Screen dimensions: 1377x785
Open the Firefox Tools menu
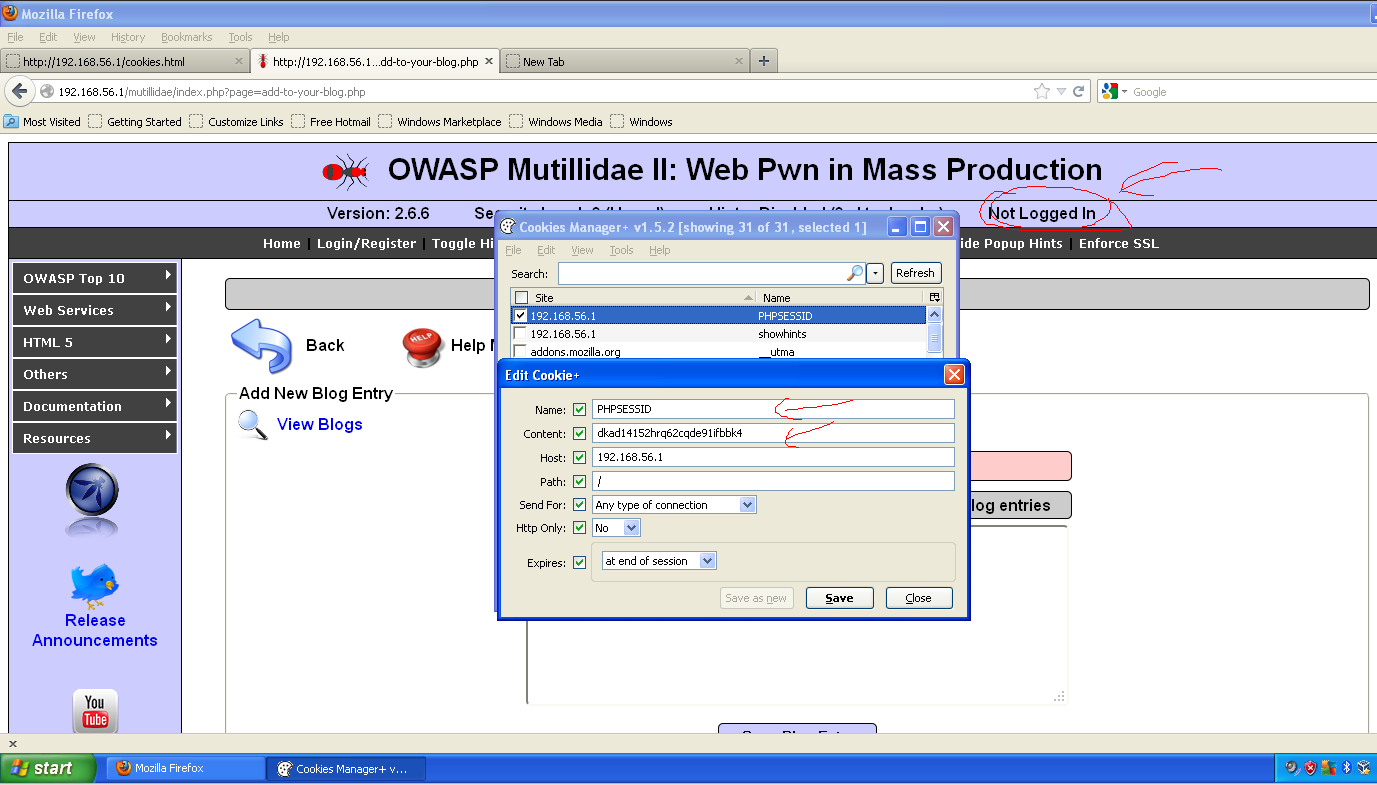coord(240,37)
